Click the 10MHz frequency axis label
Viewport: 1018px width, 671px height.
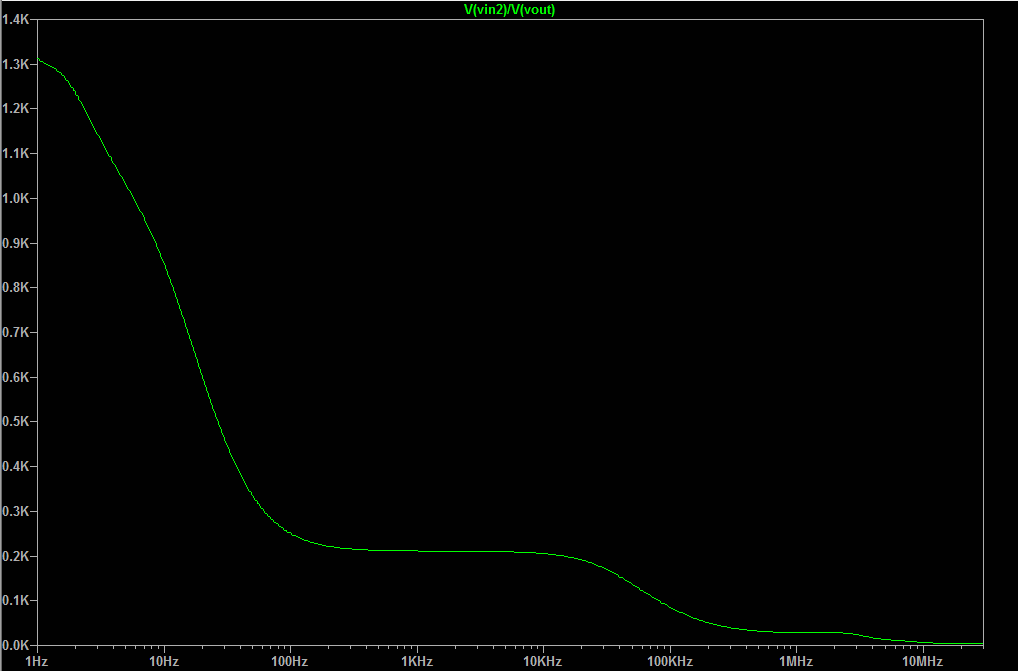[923, 662]
